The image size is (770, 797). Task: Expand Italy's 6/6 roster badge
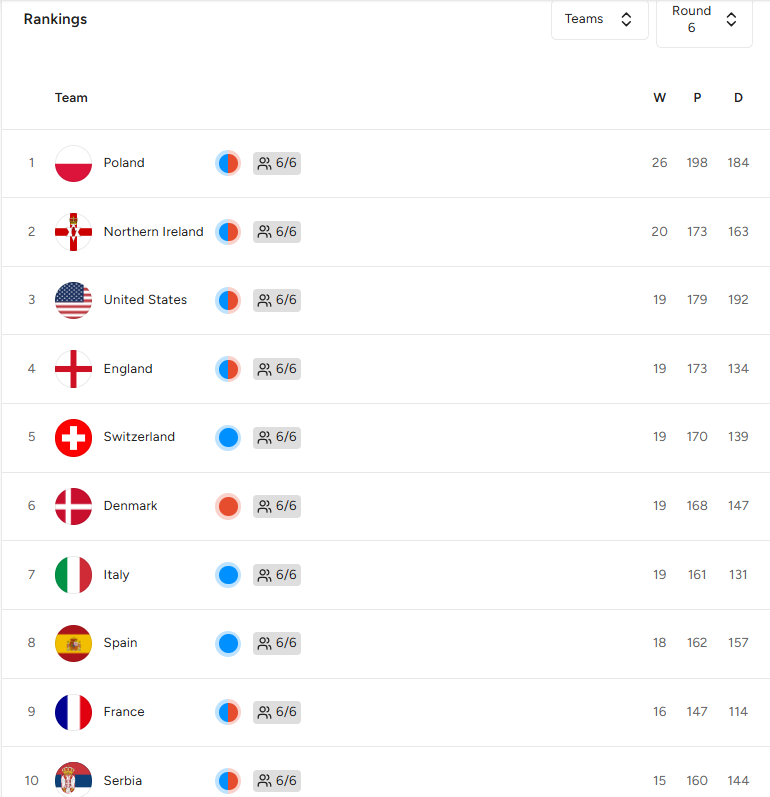277,575
